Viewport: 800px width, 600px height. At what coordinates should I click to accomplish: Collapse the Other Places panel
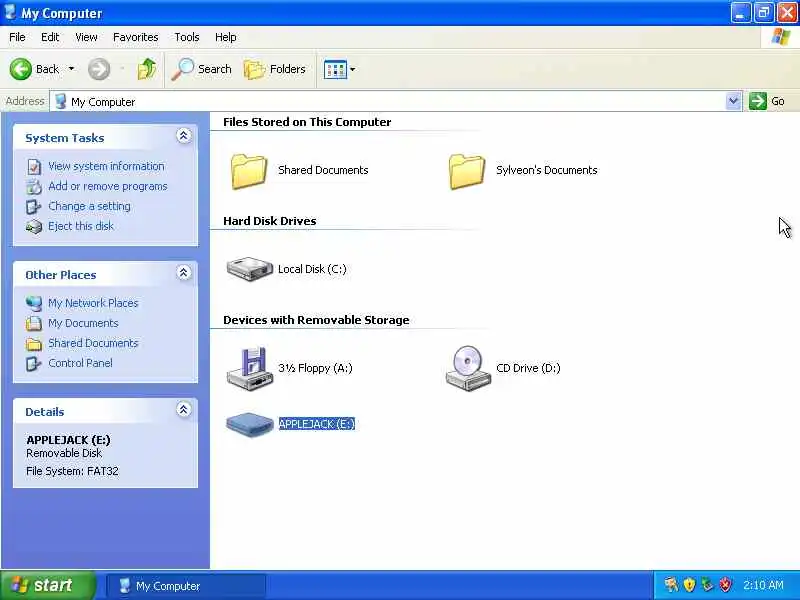click(x=184, y=272)
